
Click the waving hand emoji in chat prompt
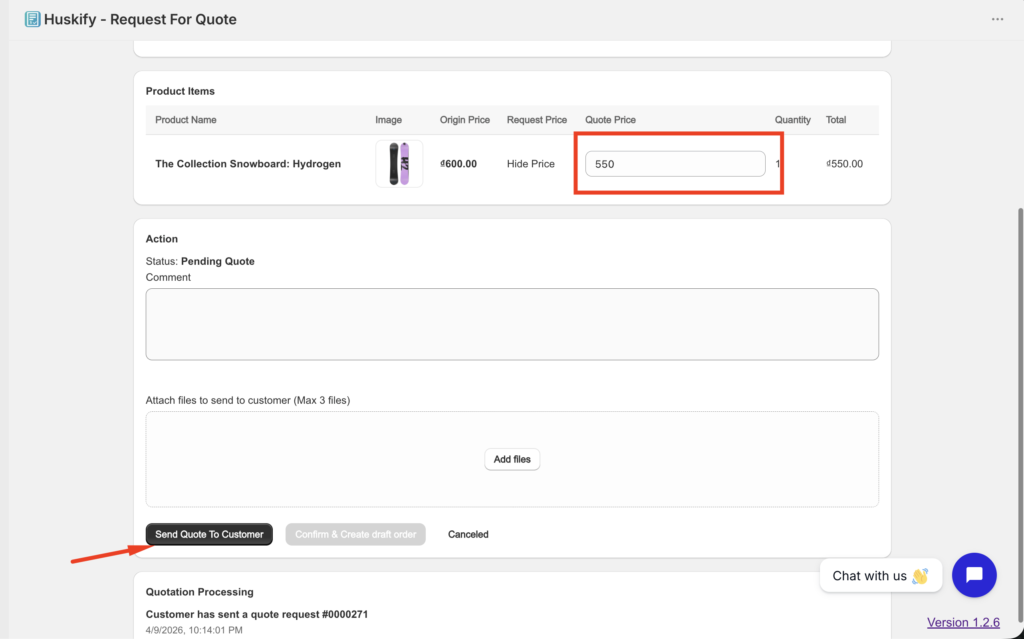pos(920,576)
